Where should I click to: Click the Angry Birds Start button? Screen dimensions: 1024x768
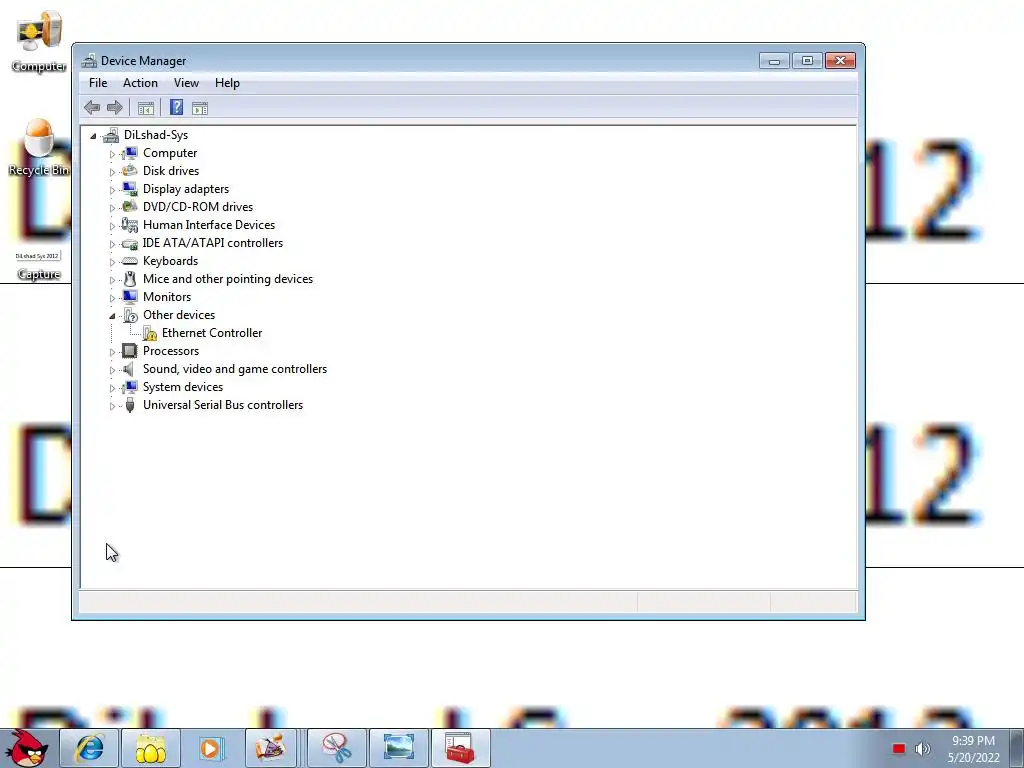click(x=27, y=748)
